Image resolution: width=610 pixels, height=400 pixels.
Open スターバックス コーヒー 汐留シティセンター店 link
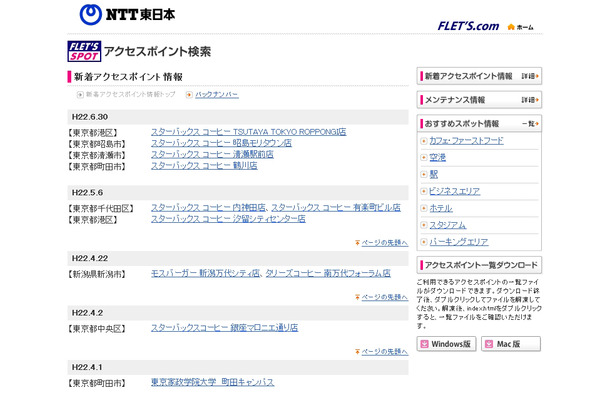click(228, 219)
